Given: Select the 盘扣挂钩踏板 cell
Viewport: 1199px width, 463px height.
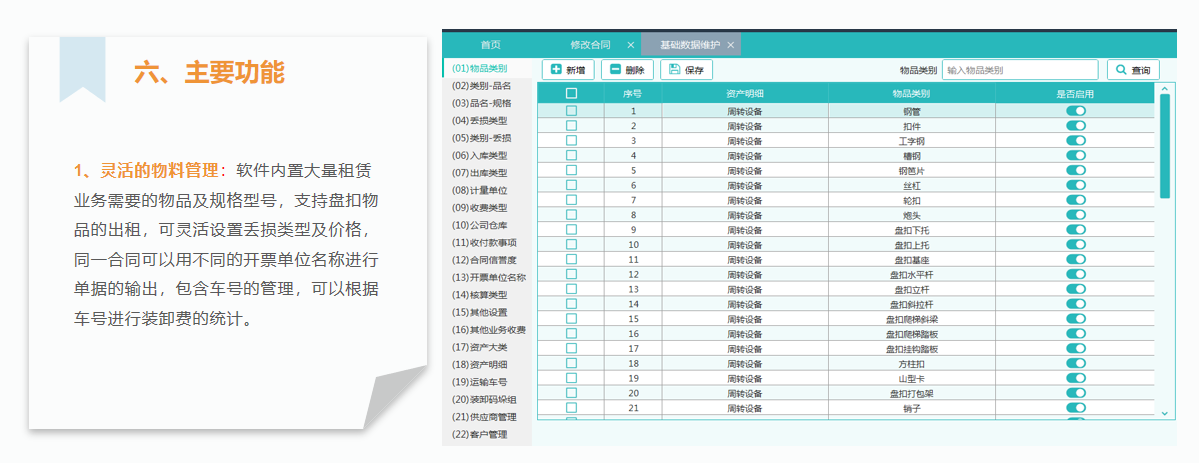Looking at the screenshot, I should coord(911,349).
